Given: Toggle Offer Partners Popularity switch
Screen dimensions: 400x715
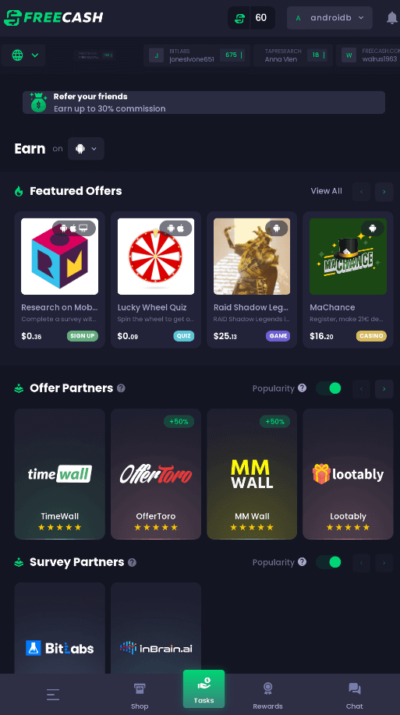Looking at the screenshot, I should point(329,389).
